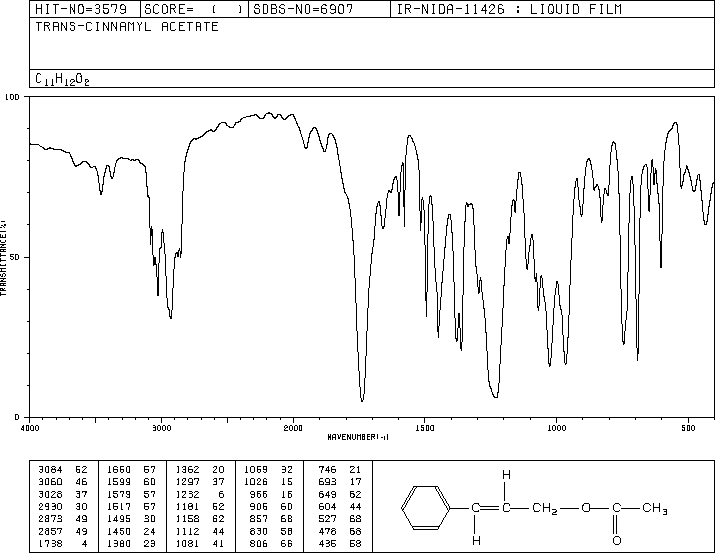Click the 100 y-axis tick label

click(12, 97)
